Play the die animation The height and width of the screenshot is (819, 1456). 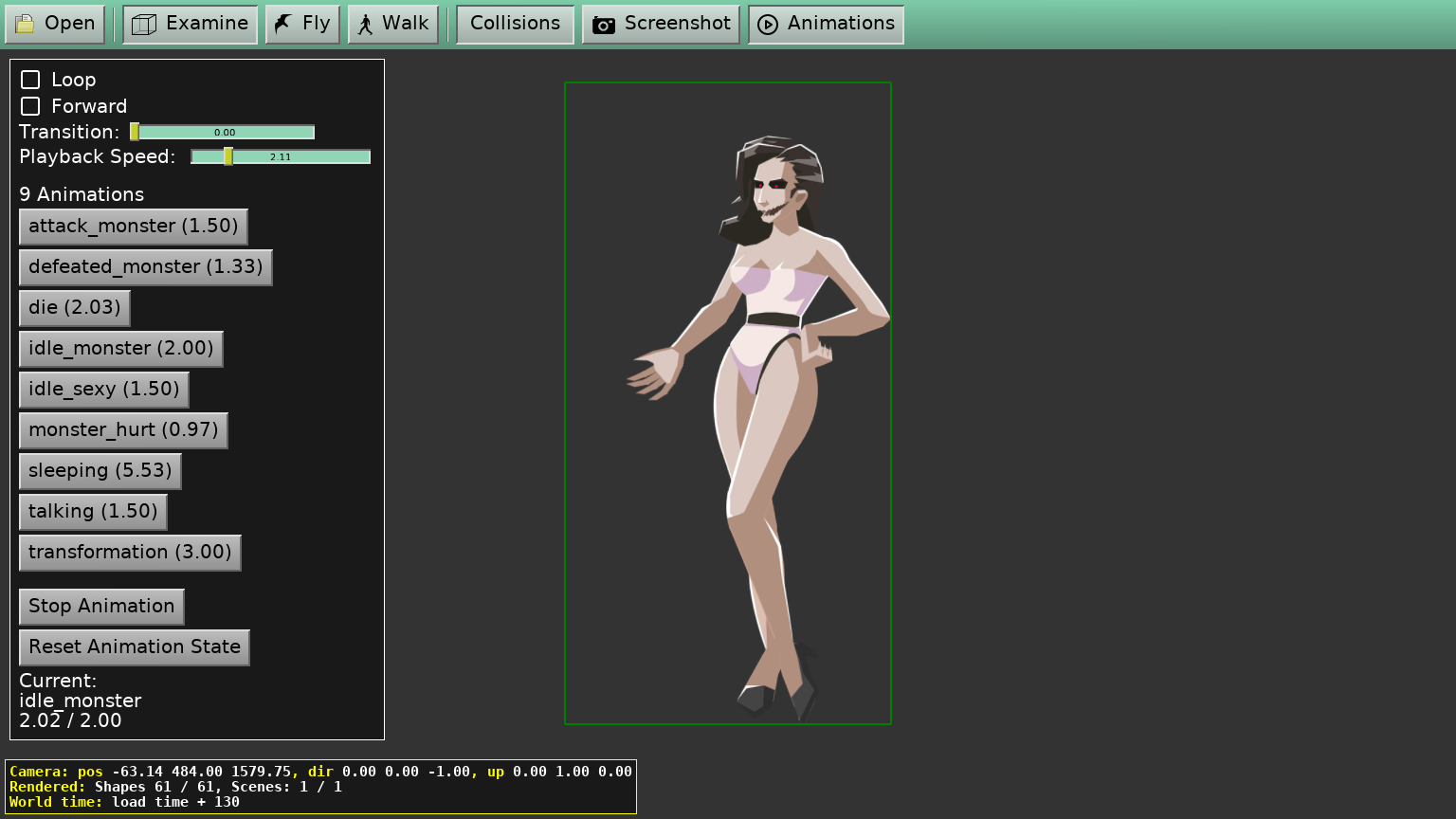point(75,308)
